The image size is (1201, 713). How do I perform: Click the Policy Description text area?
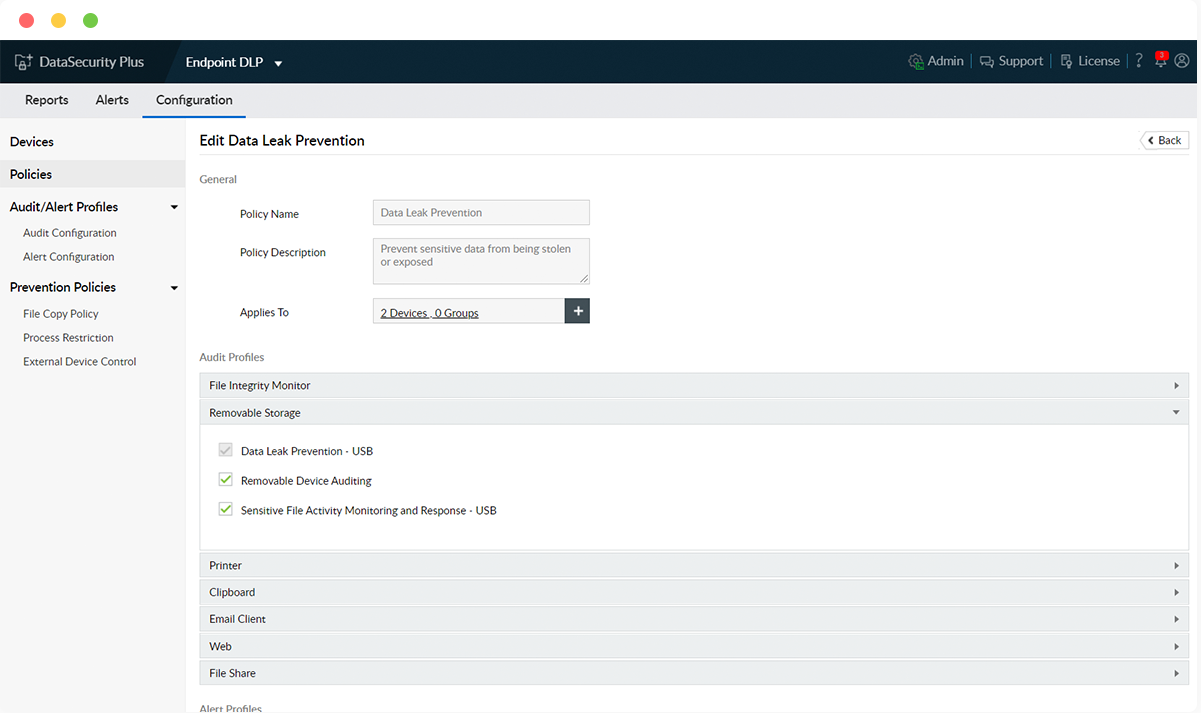click(x=481, y=260)
